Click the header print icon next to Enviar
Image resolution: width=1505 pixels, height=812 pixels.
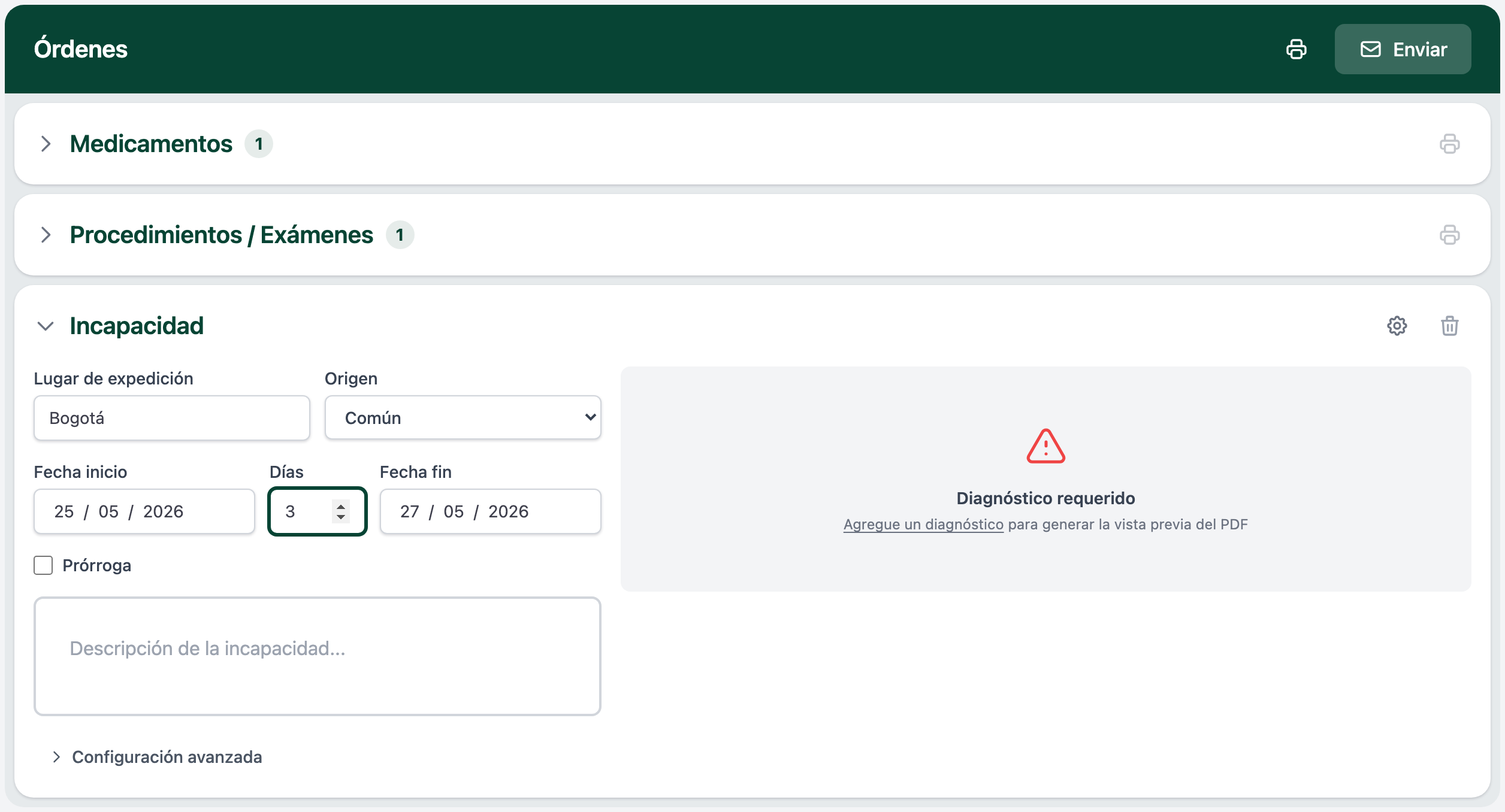tap(1296, 49)
